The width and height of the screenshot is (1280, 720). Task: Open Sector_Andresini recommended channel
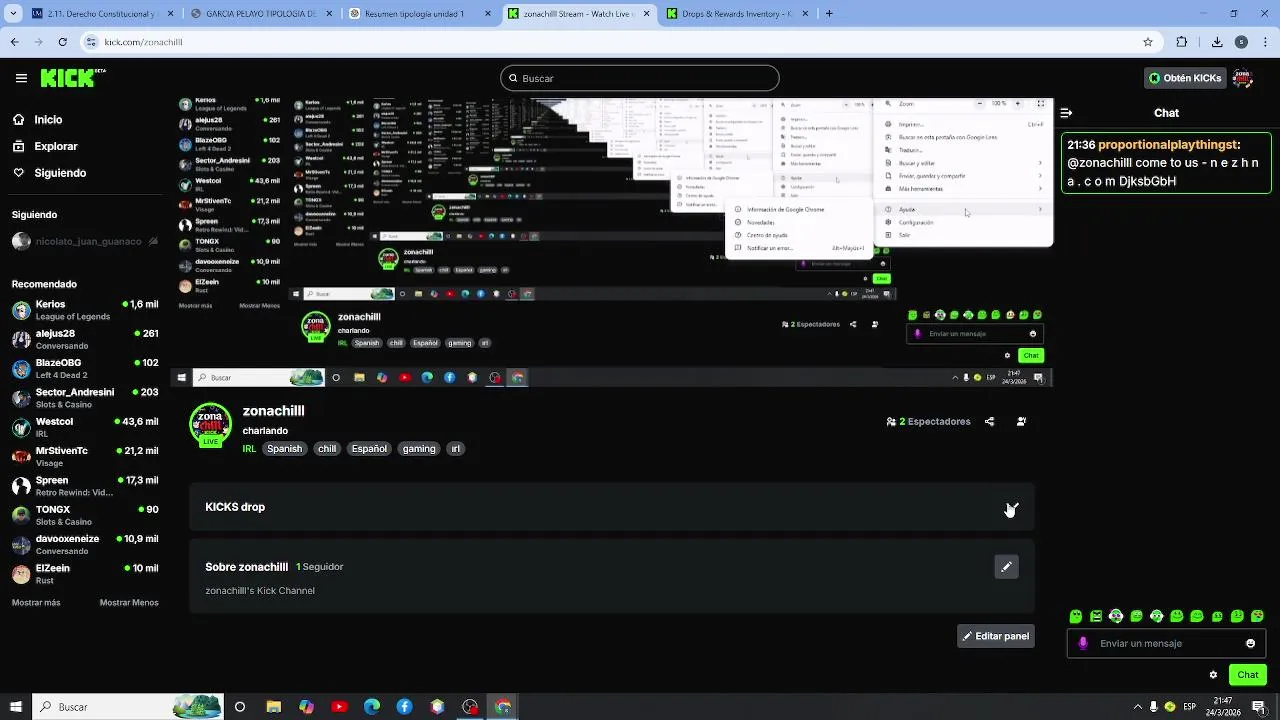pyautogui.click(x=84, y=398)
